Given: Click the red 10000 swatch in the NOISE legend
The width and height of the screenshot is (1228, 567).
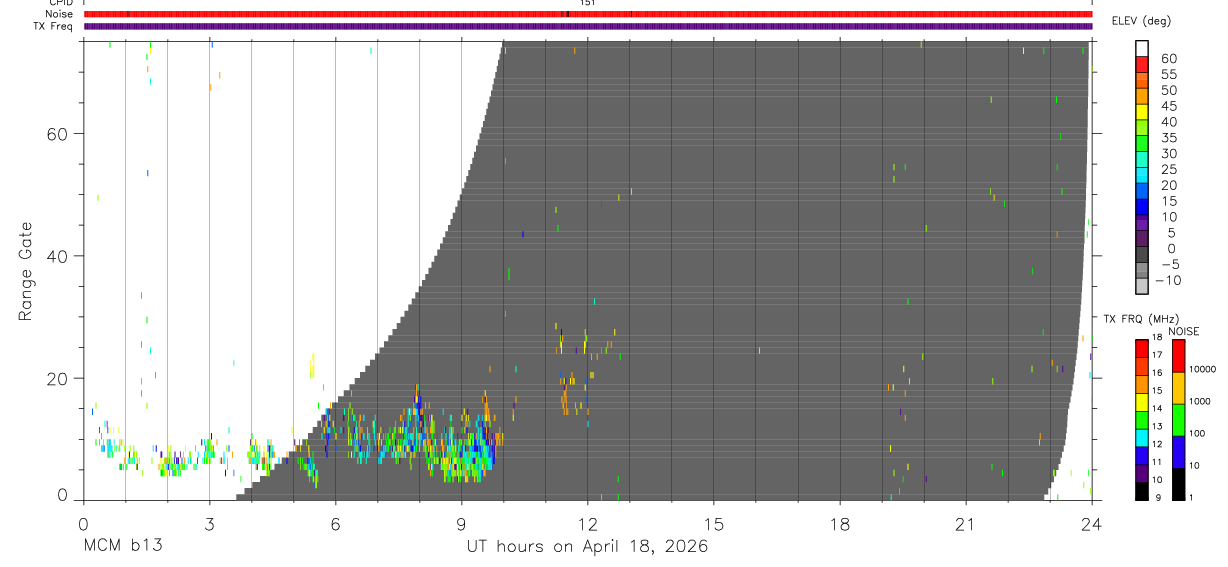Looking at the screenshot, I should [1179, 356].
